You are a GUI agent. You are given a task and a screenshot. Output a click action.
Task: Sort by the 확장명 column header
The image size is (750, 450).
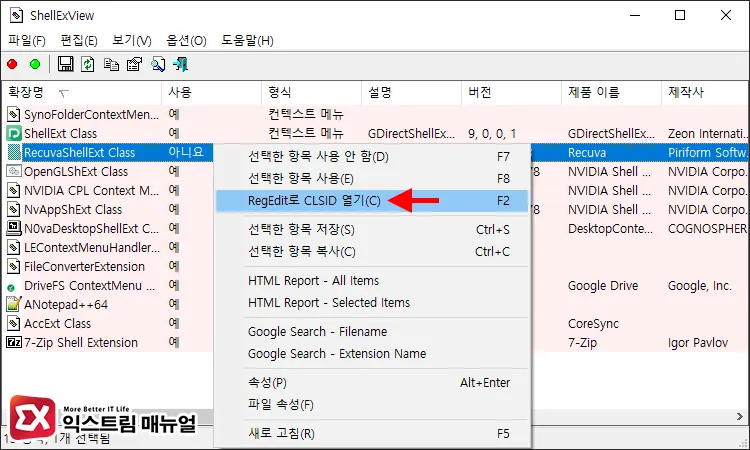point(40,93)
